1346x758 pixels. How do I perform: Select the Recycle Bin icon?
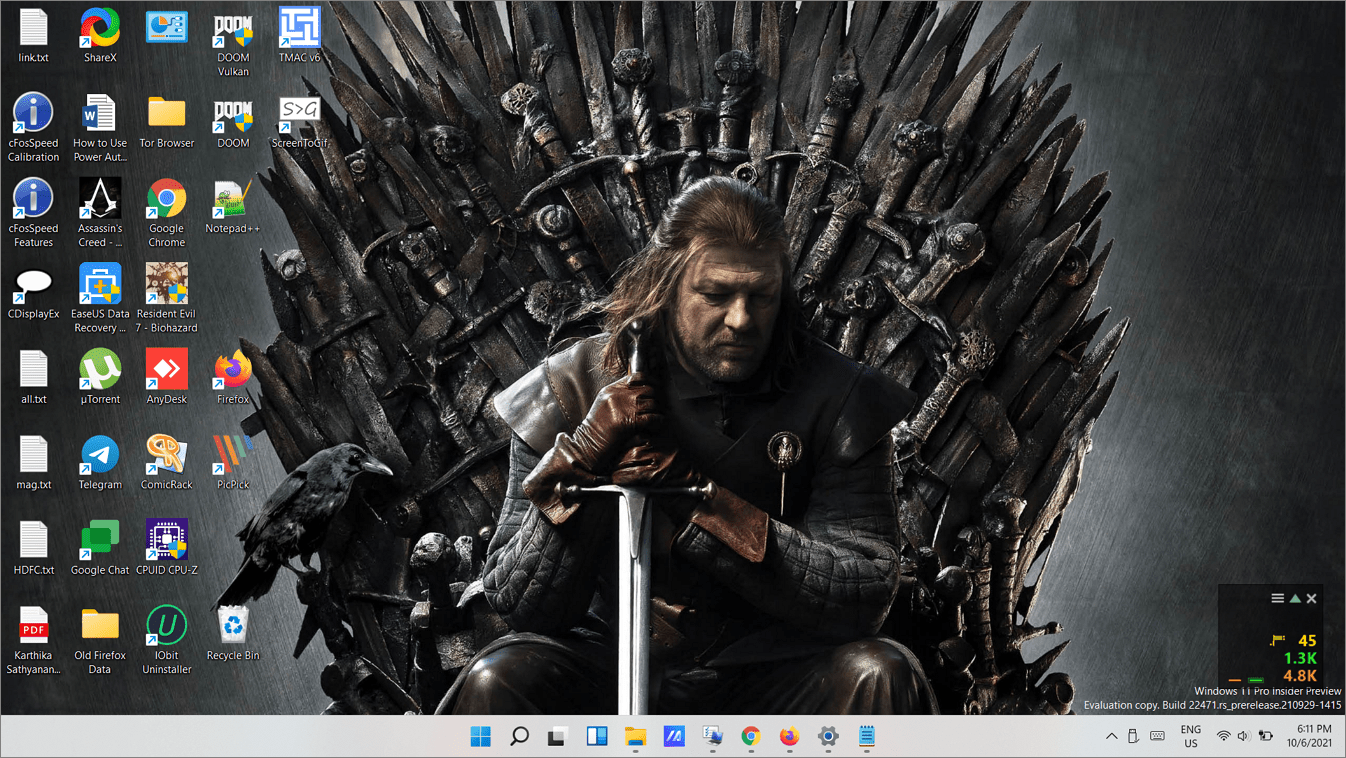[233, 634]
